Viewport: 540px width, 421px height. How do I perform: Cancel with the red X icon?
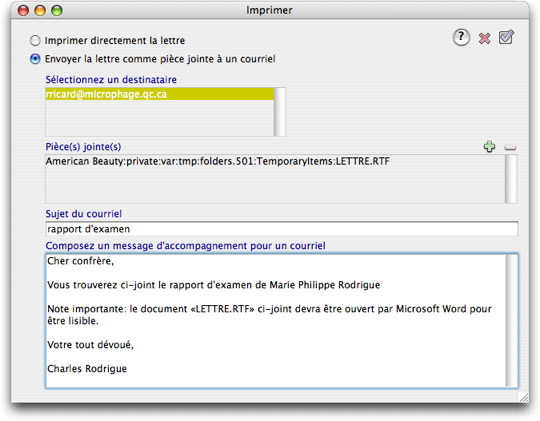[x=485, y=38]
